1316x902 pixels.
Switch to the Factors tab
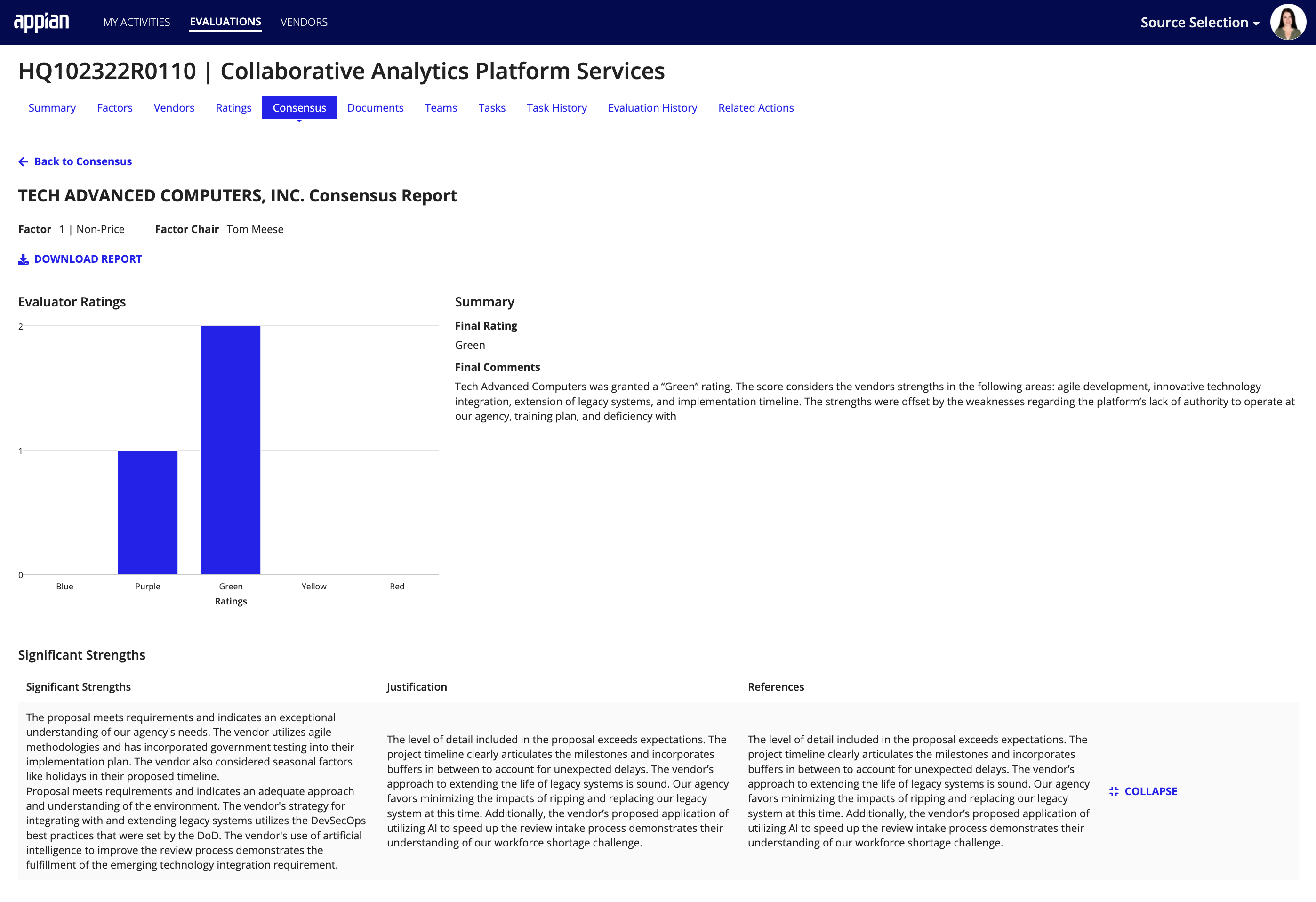click(x=114, y=108)
